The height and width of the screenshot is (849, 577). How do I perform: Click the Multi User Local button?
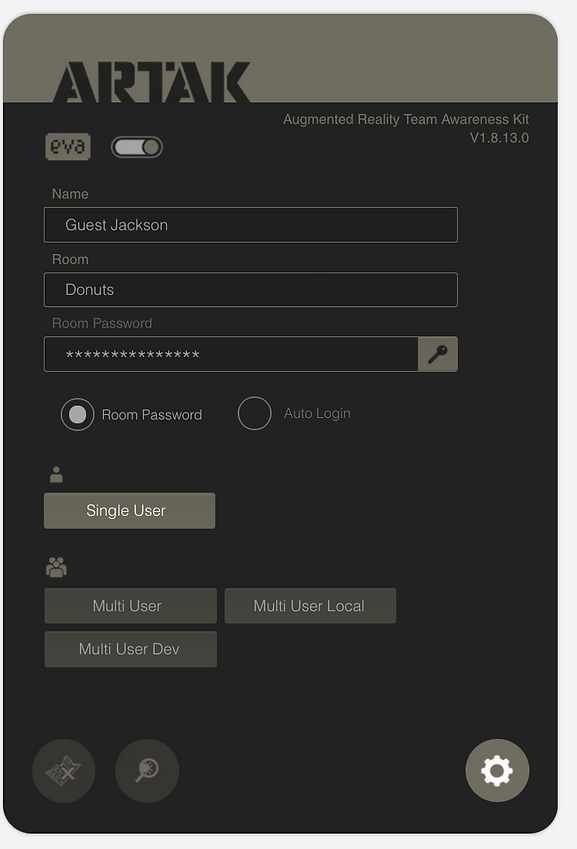310,605
